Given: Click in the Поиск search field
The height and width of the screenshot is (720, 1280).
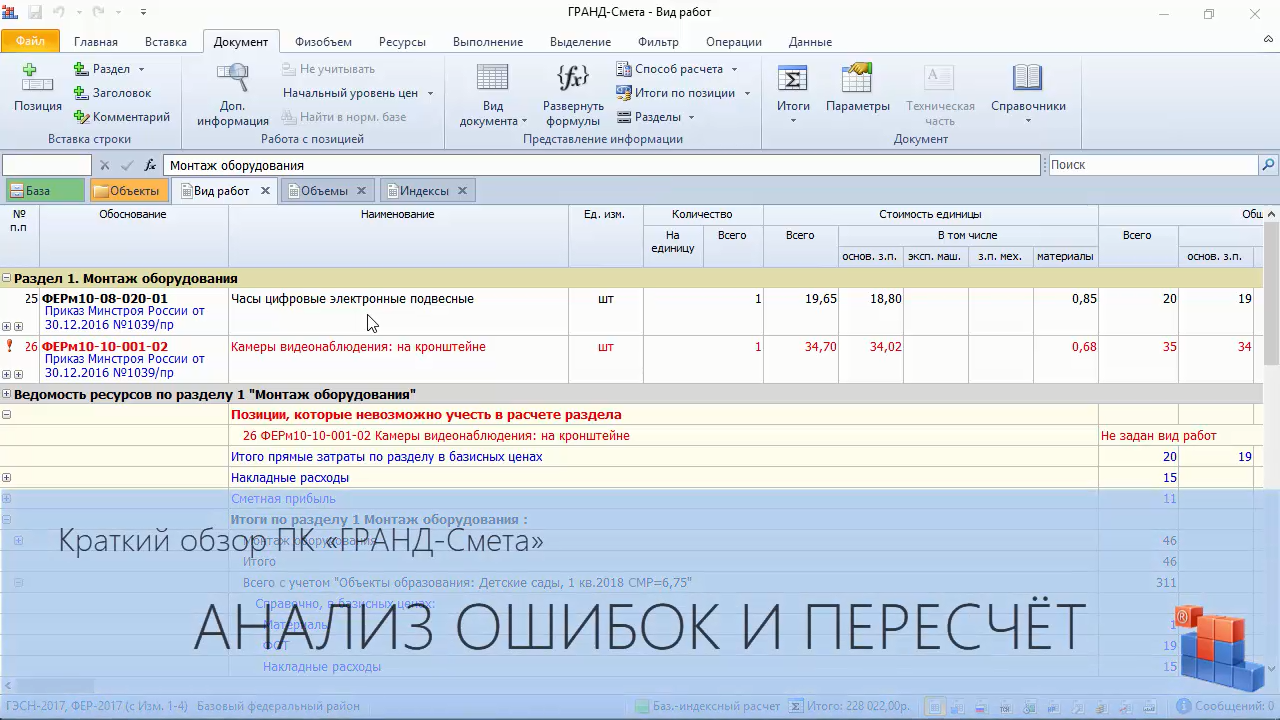Looking at the screenshot, I should (1152, 165).
